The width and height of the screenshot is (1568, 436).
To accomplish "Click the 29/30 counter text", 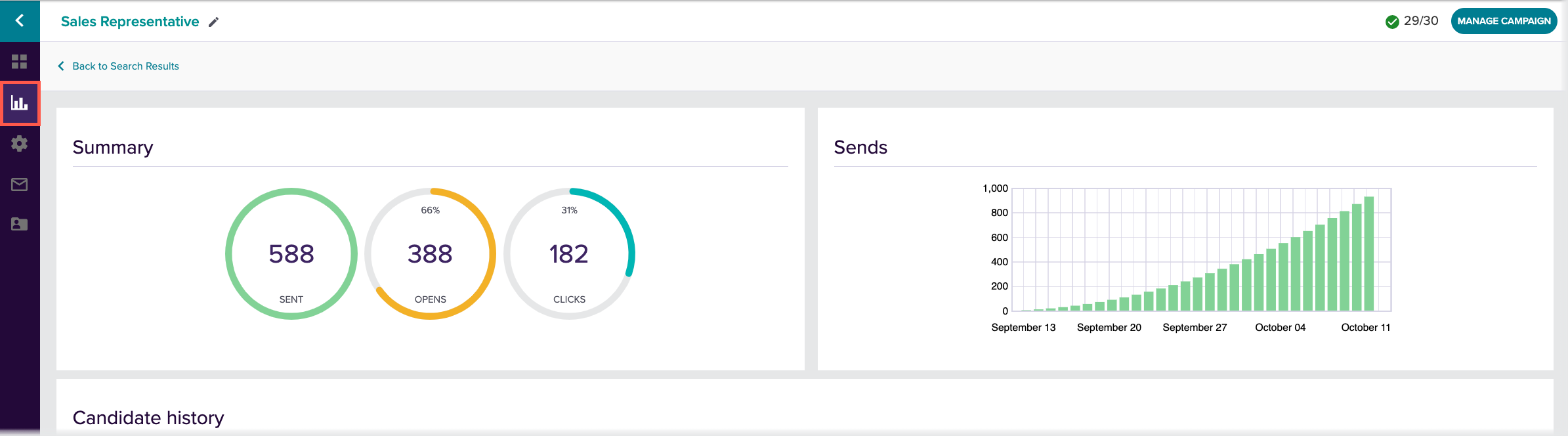I will (x=1421, y=21).
